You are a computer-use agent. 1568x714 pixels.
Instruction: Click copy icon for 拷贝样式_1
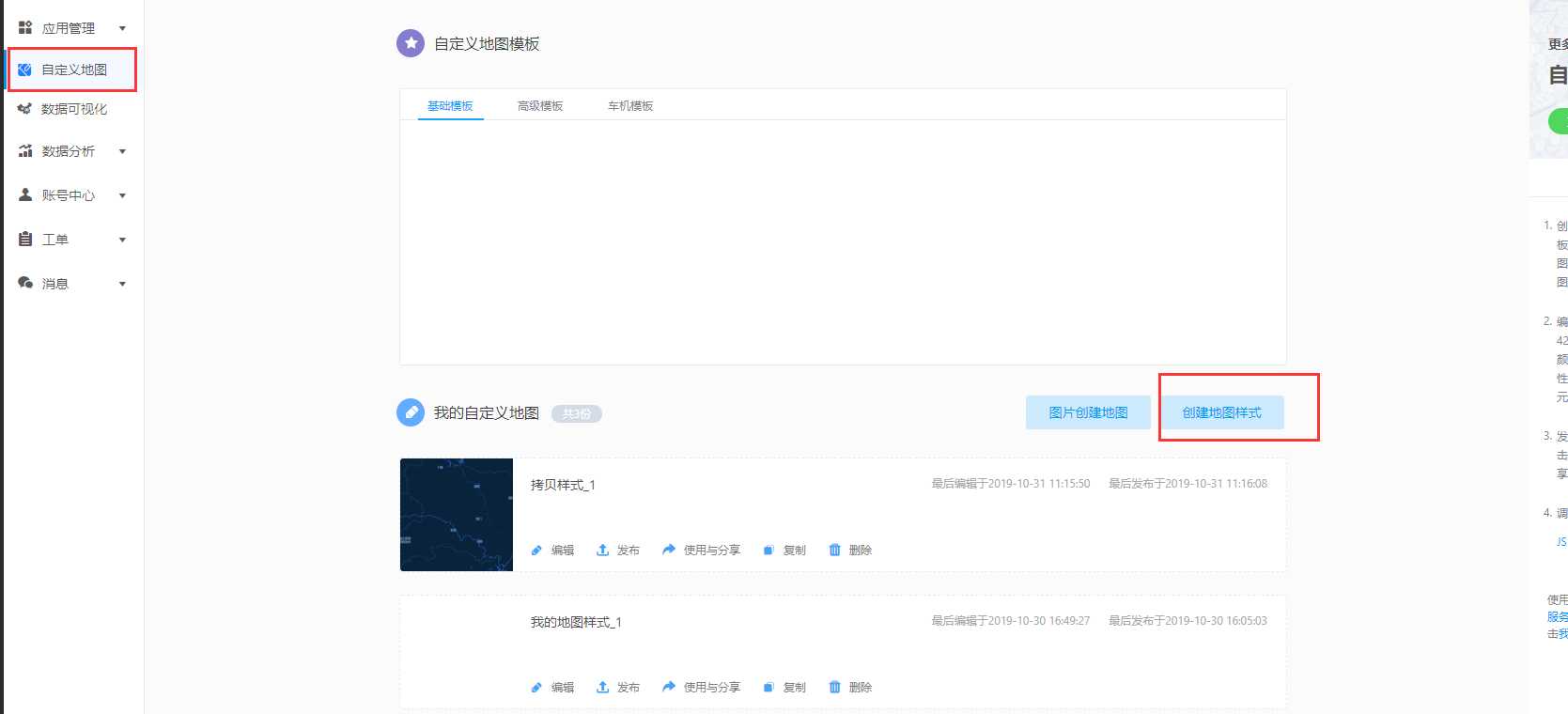click(x=768, y=551)
